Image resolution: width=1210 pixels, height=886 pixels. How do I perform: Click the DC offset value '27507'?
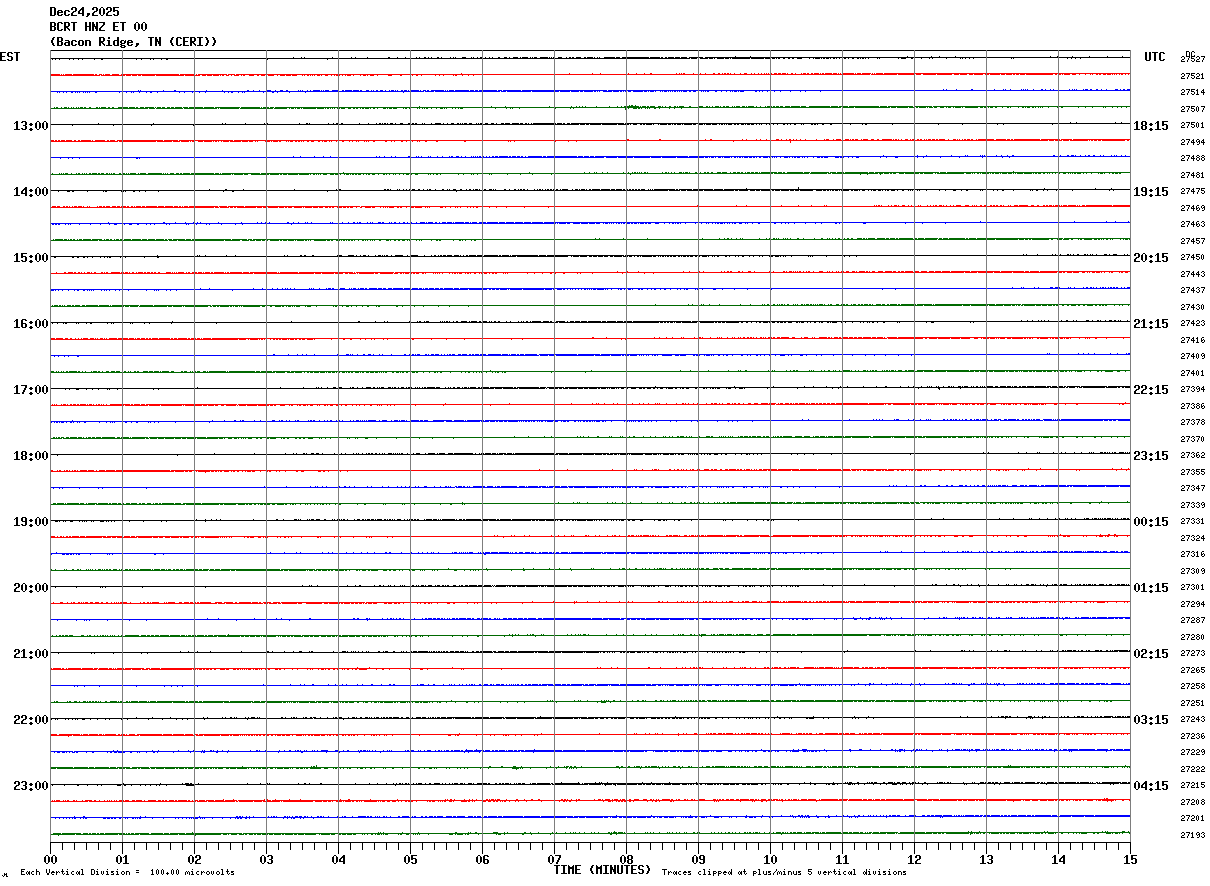pyautogui.click(x=1192, y=109)
